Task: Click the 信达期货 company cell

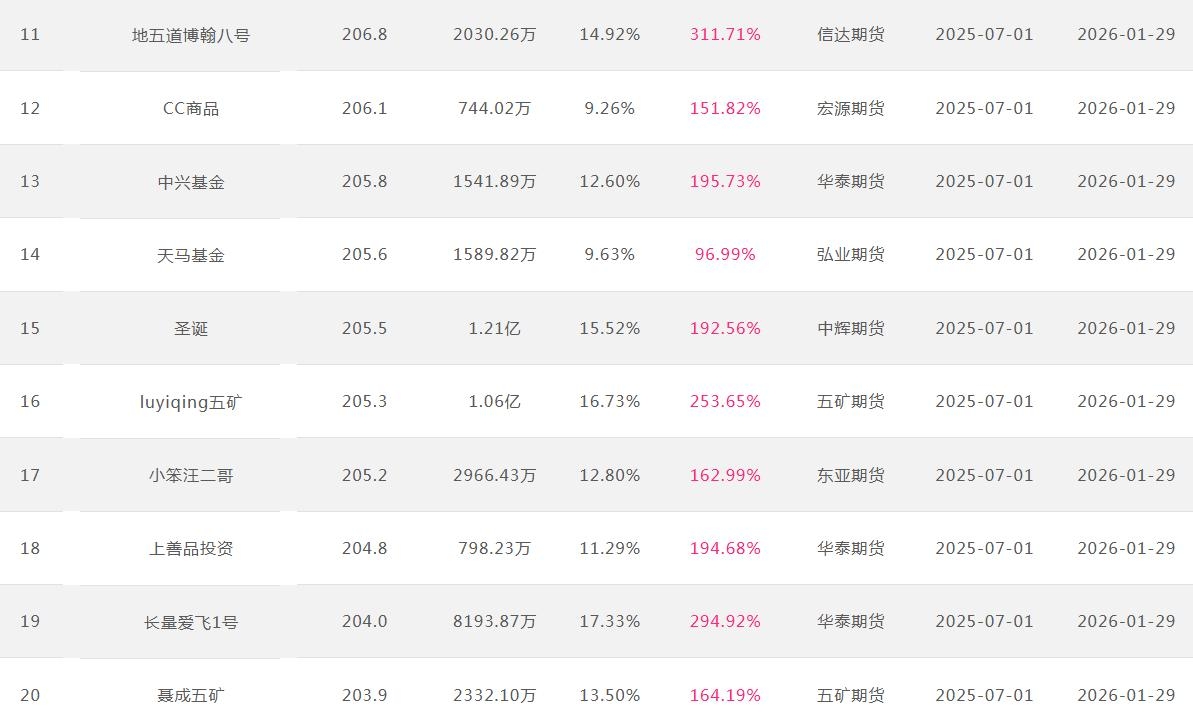Action: click(x=850, y=35)
